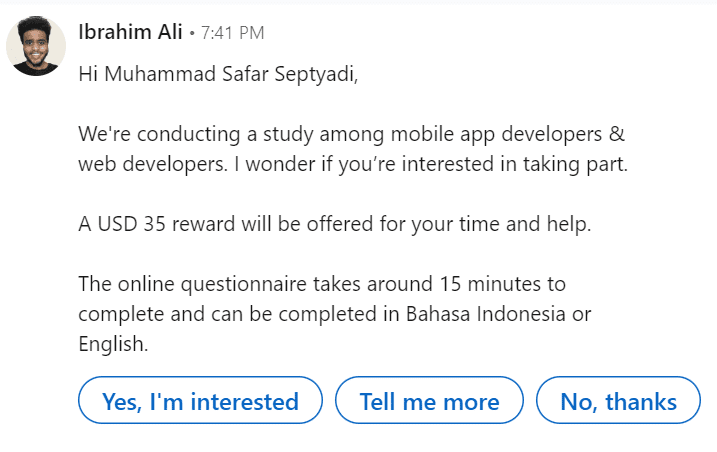Image resolution: width=717 pixels, height=452 pixels.
Task: Choose the "Tell me more" quick reply
Action: coord(429,401)
